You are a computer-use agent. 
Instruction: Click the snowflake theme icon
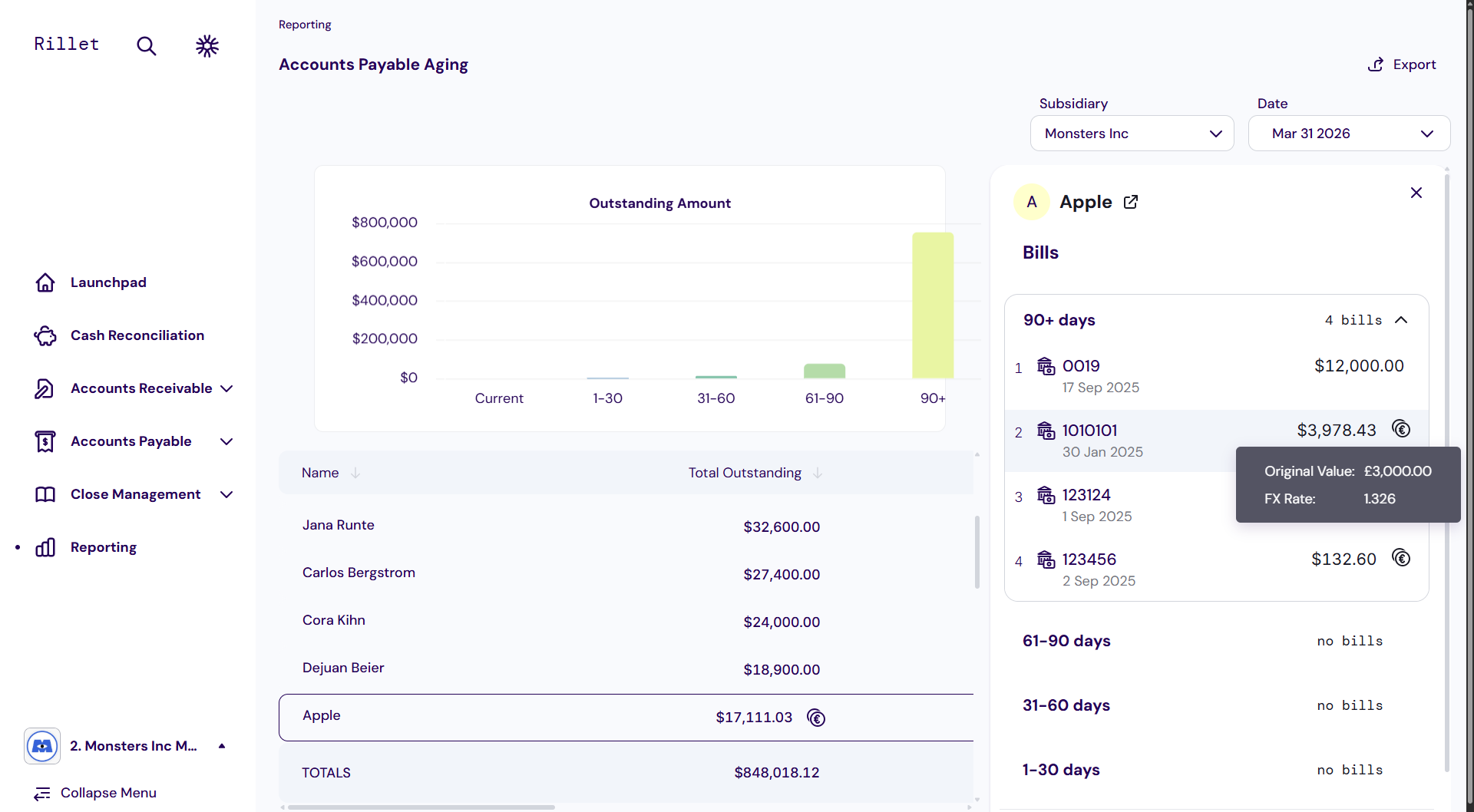[207, 46]
